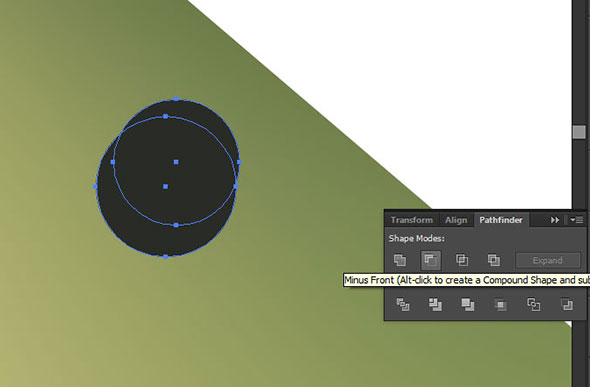Select the Pathfinder tab
This screenshot has width=590, height=387.
click(x=501, y=220)
